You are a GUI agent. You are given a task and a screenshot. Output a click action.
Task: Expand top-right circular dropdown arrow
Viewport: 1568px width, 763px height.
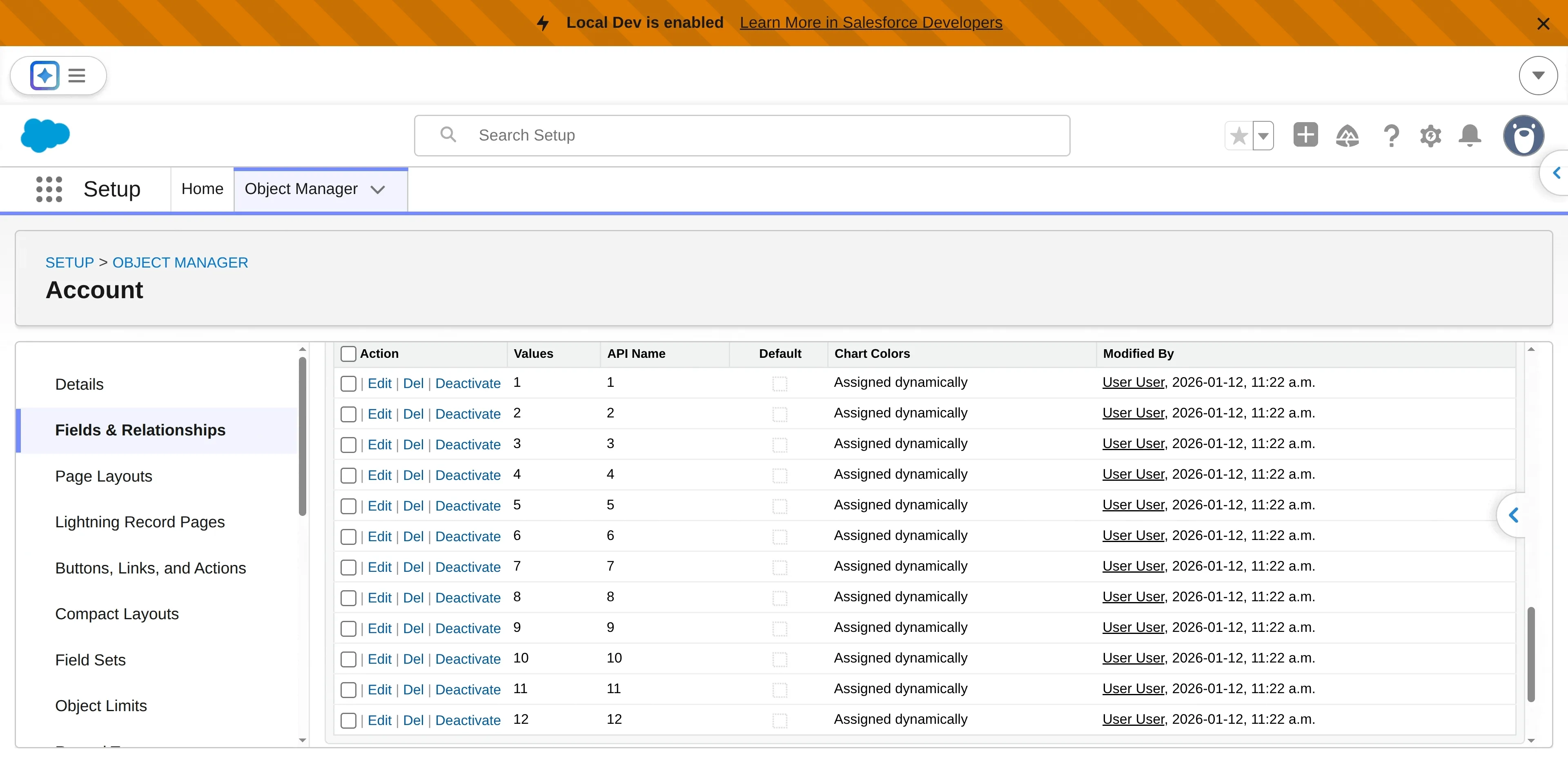click(x=1538, y=76)
